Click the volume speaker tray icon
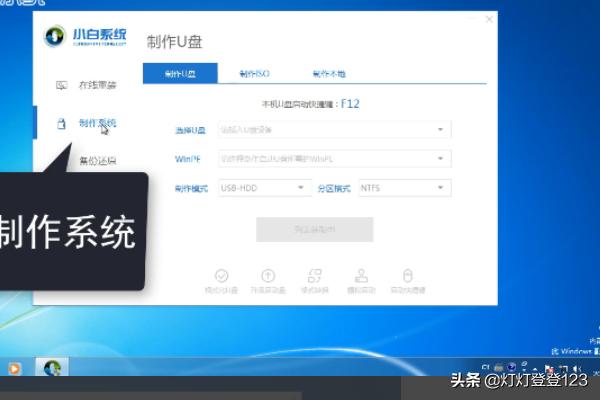The height and width of the screenshot is (400, 600). pos(577,369)
